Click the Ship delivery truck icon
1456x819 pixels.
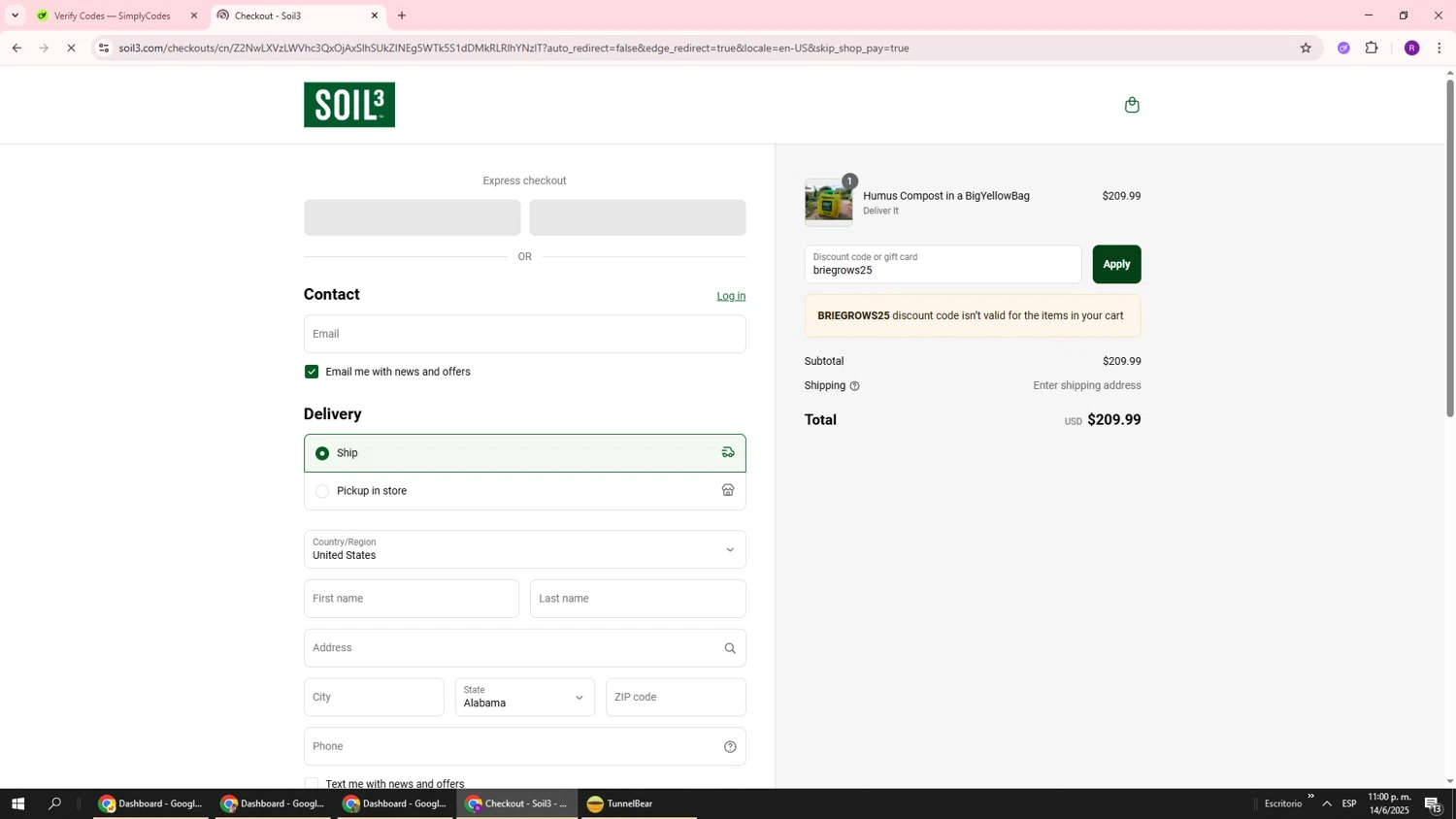[728, 452]
